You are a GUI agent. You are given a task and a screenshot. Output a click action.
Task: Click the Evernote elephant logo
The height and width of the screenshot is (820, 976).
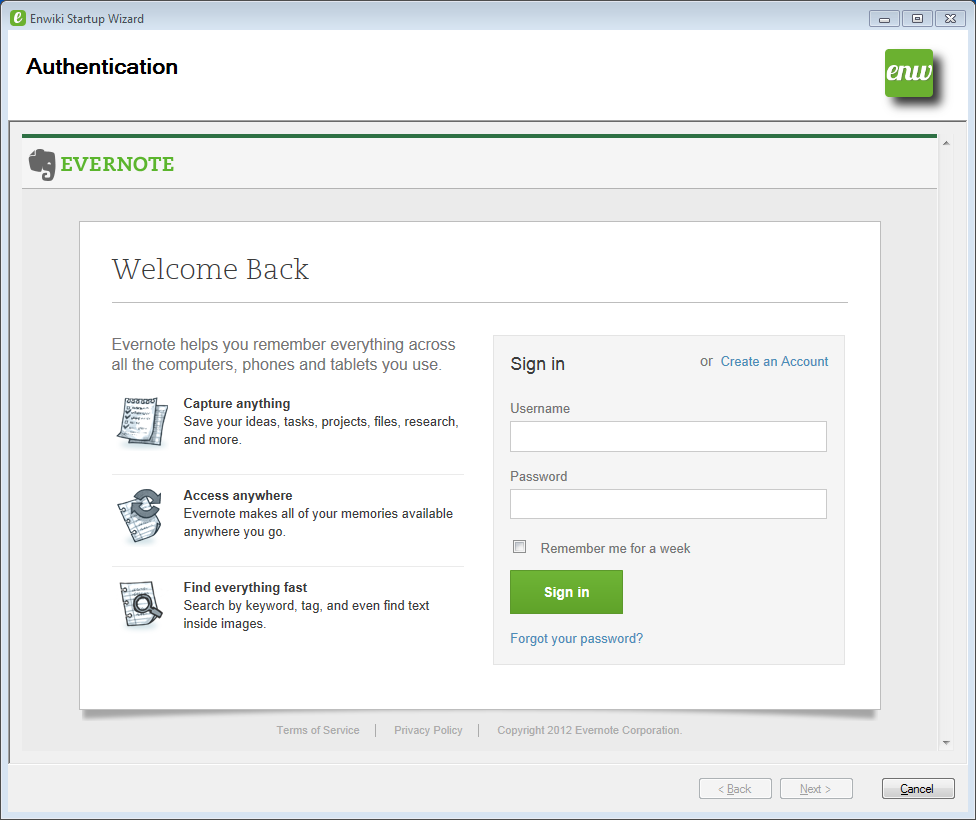pyautogui.click(x=42, y=164)
